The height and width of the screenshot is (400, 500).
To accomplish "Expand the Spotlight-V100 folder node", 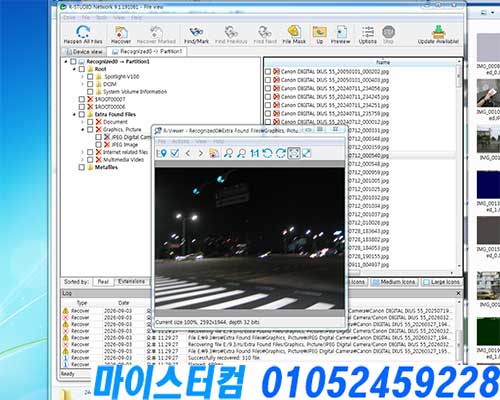I will (x=82, y=77).
